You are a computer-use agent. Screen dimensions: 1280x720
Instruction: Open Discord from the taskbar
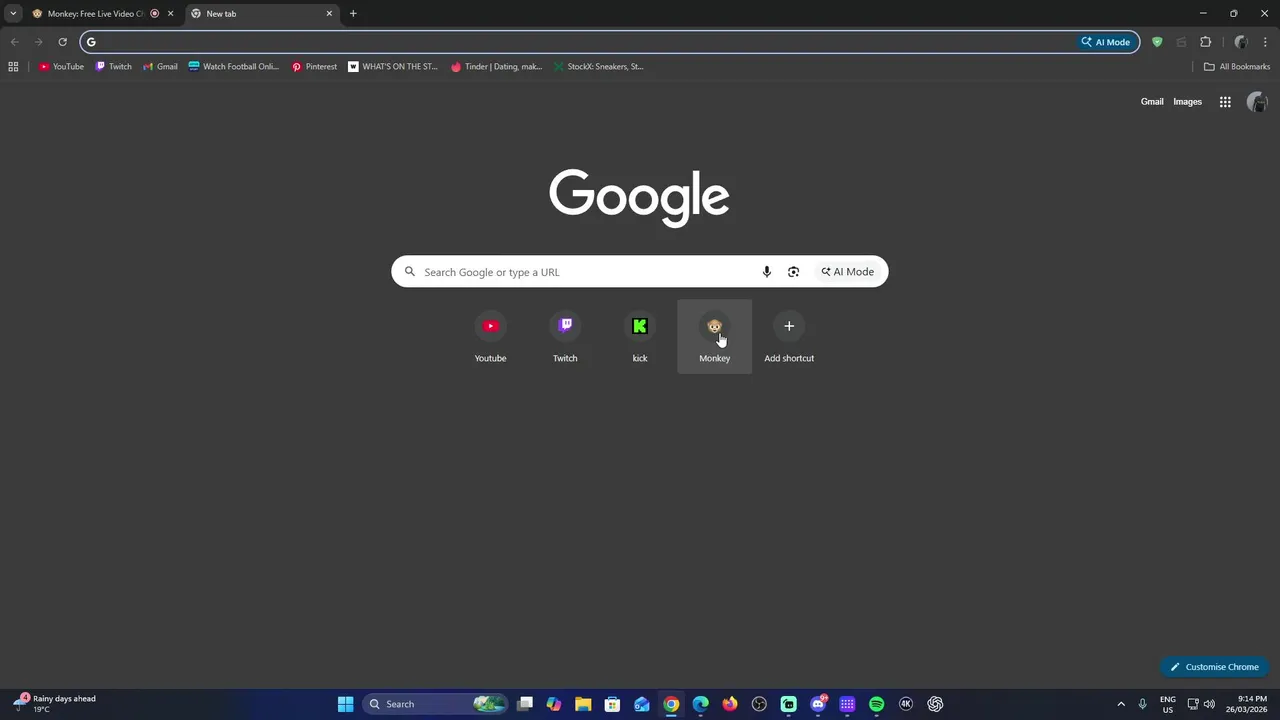click(x=818, y=704)
